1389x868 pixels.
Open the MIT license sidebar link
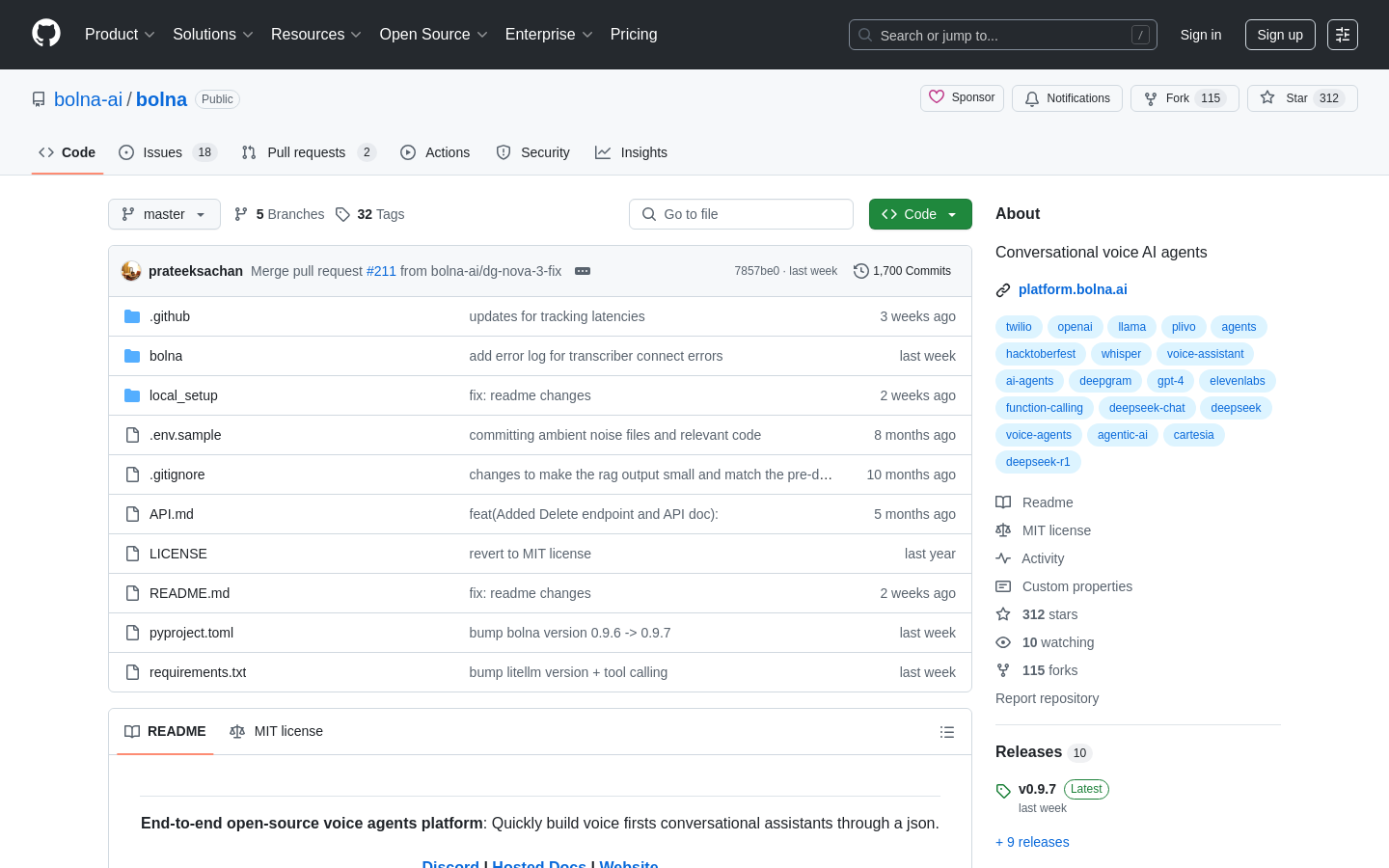point(1044,530)
